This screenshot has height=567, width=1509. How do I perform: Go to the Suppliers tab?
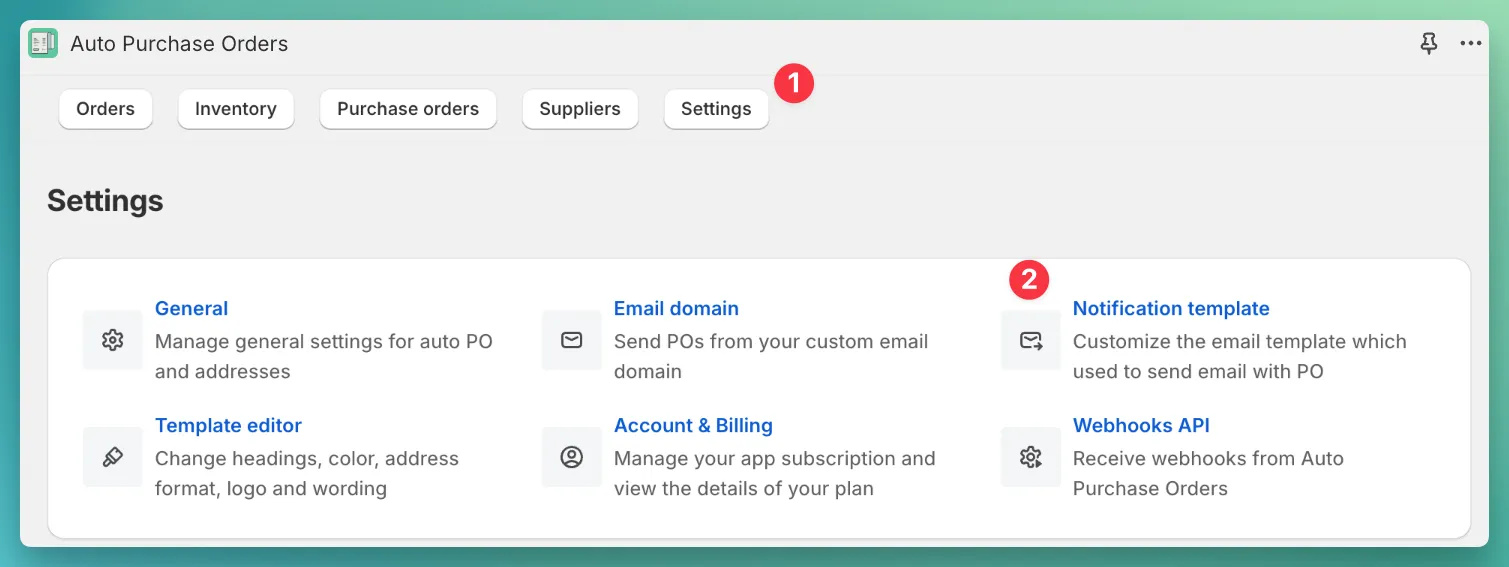[580, 109]
